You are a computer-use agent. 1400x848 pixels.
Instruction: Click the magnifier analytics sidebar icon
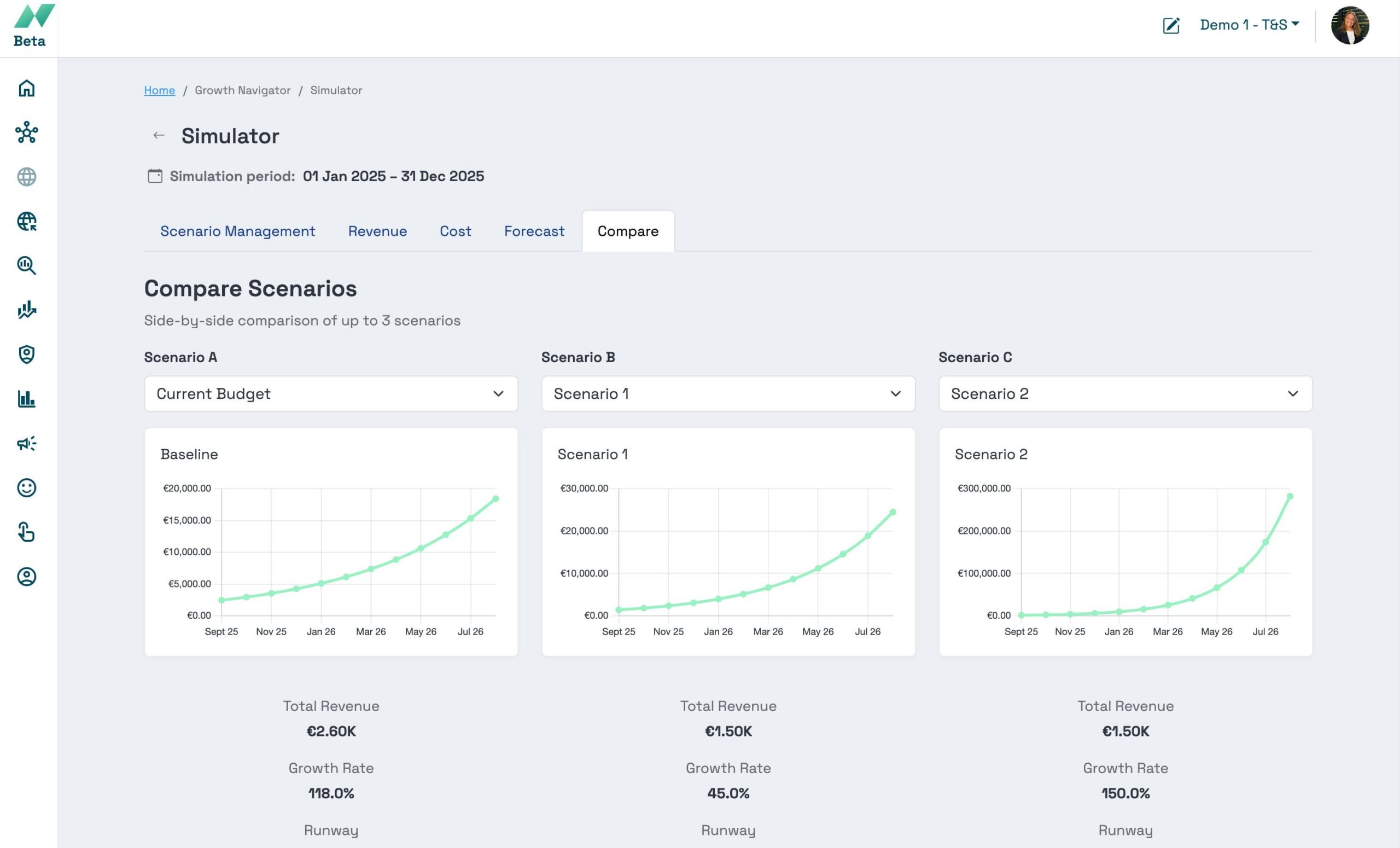27,265
